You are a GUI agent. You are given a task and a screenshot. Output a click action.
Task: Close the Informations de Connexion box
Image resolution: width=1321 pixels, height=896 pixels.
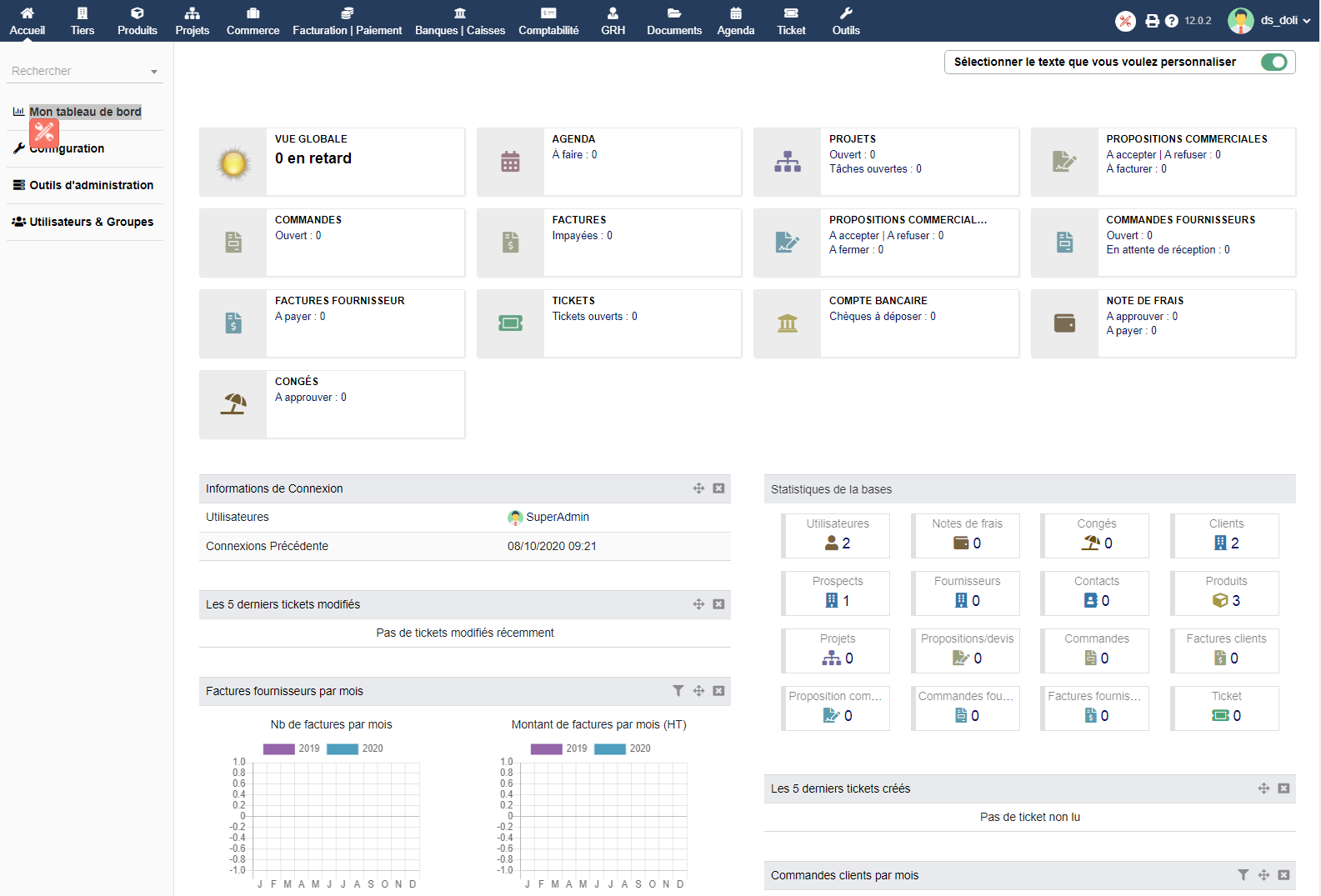[x=718, y=488]
